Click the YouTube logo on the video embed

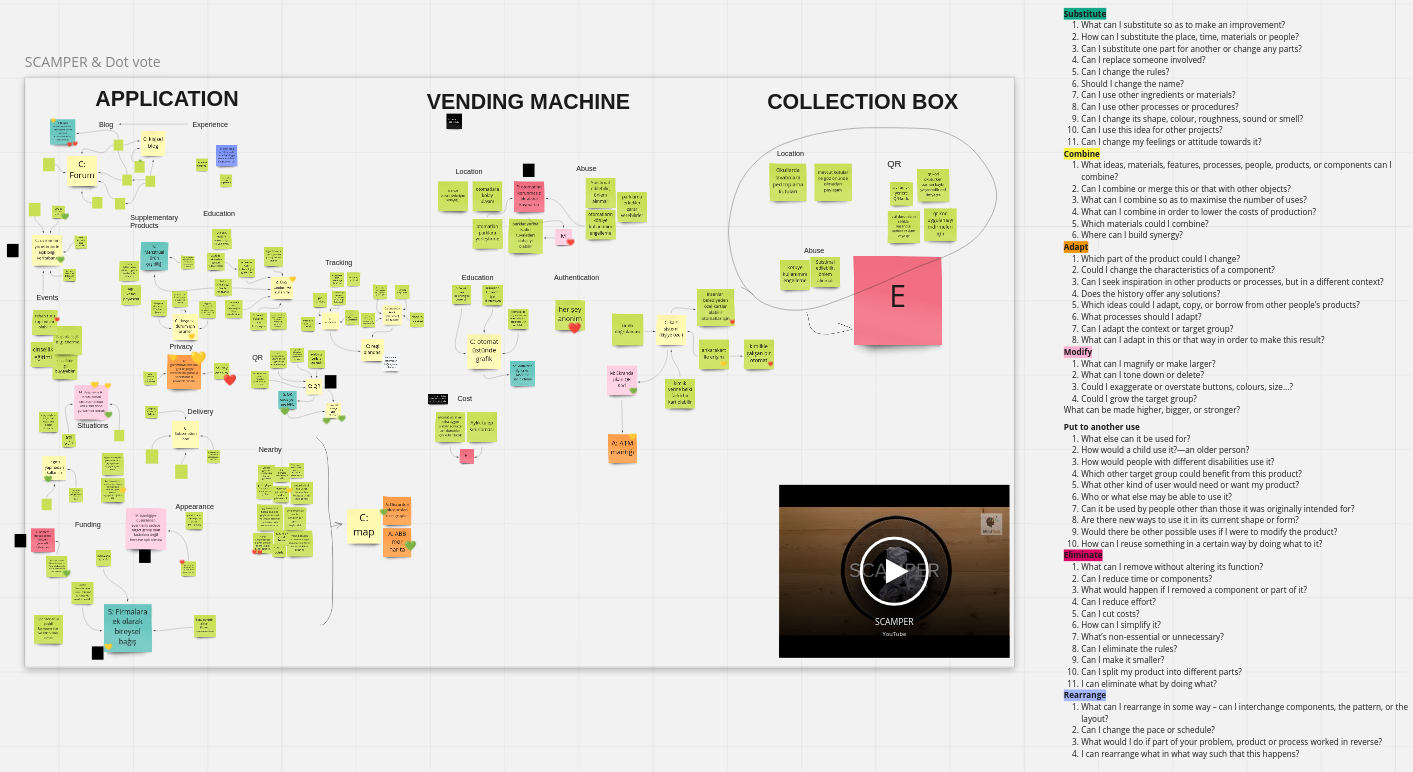tap(893, 633)
